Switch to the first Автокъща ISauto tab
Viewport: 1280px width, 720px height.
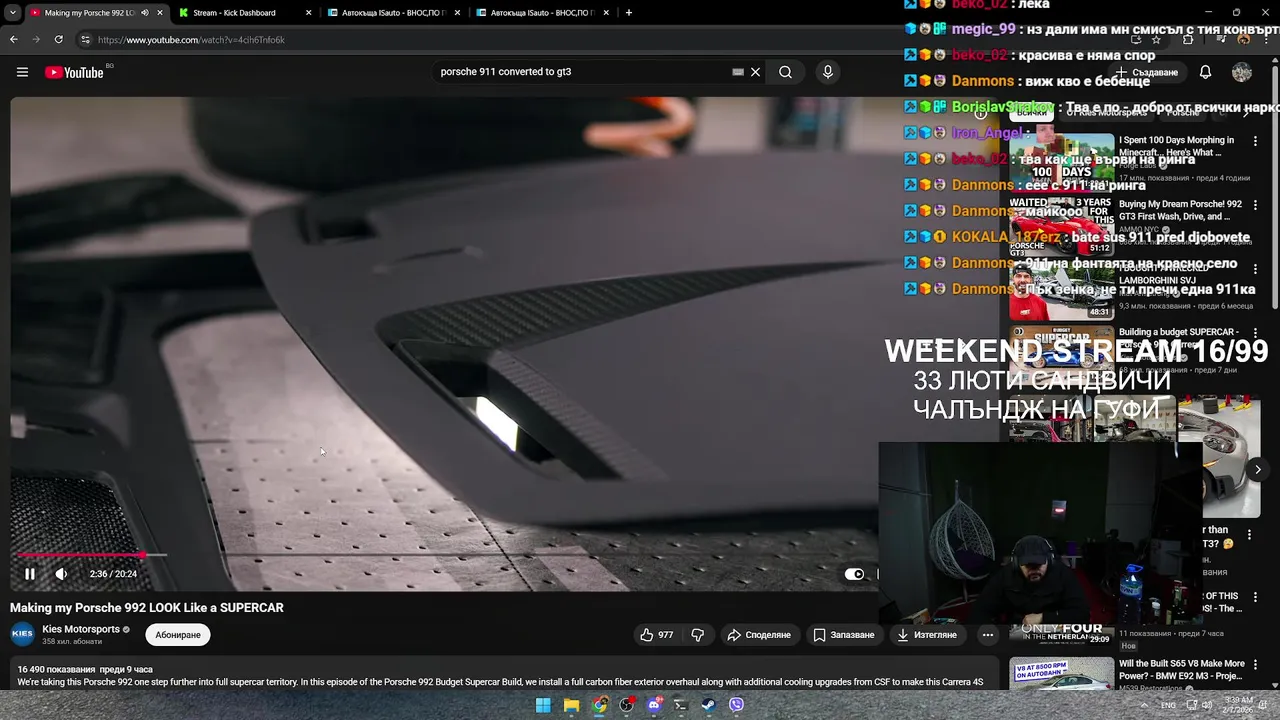(x=394, y=13)
